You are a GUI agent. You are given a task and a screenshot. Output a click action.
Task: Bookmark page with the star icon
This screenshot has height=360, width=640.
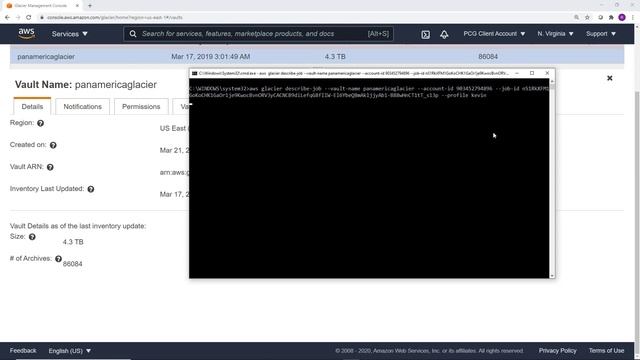[x=587, y=18]
